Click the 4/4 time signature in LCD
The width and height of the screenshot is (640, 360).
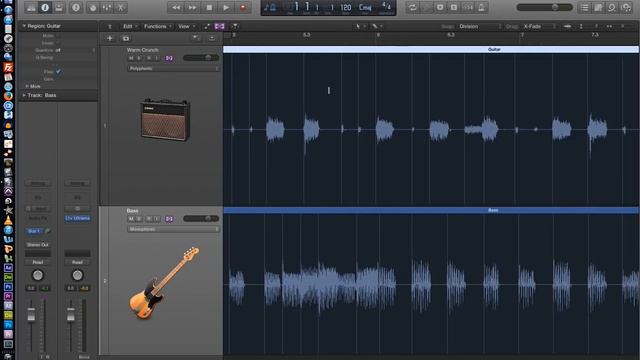pyautogui.click(x=386, y=7)
